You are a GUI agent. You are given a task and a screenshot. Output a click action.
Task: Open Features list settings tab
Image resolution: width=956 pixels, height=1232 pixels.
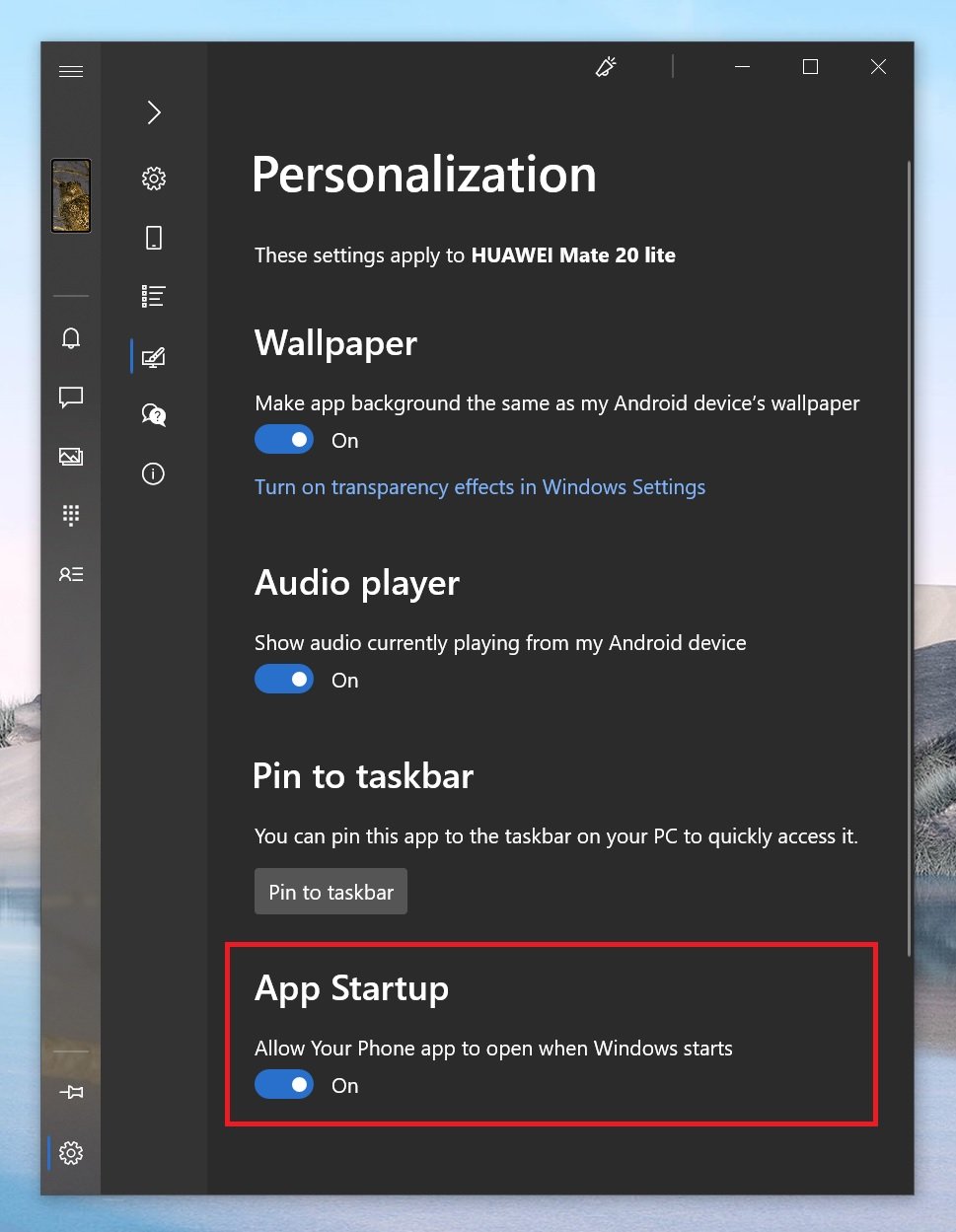pyautogui.click(x=154, y=296)
